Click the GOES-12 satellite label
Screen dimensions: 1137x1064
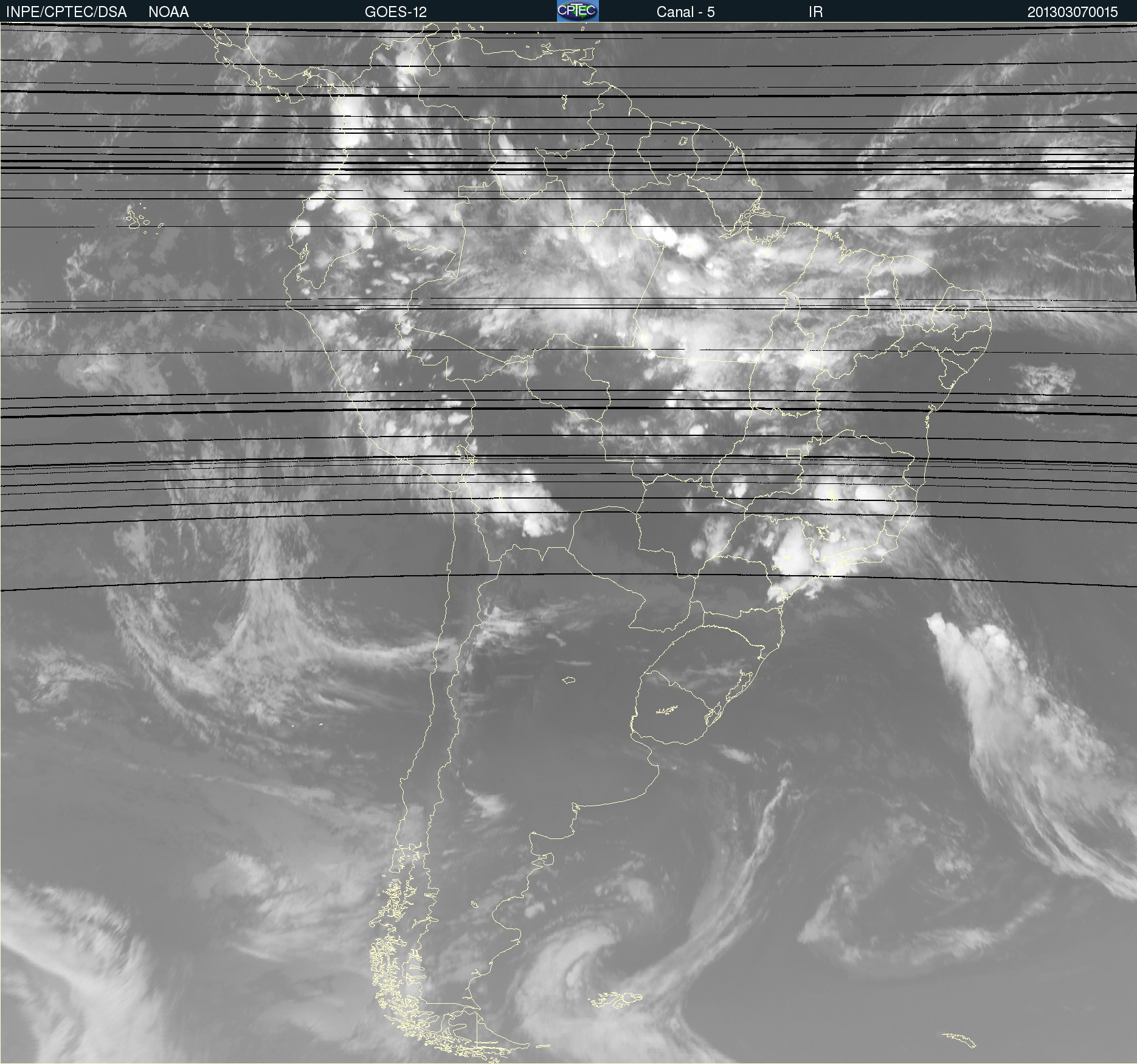(396, 12)
